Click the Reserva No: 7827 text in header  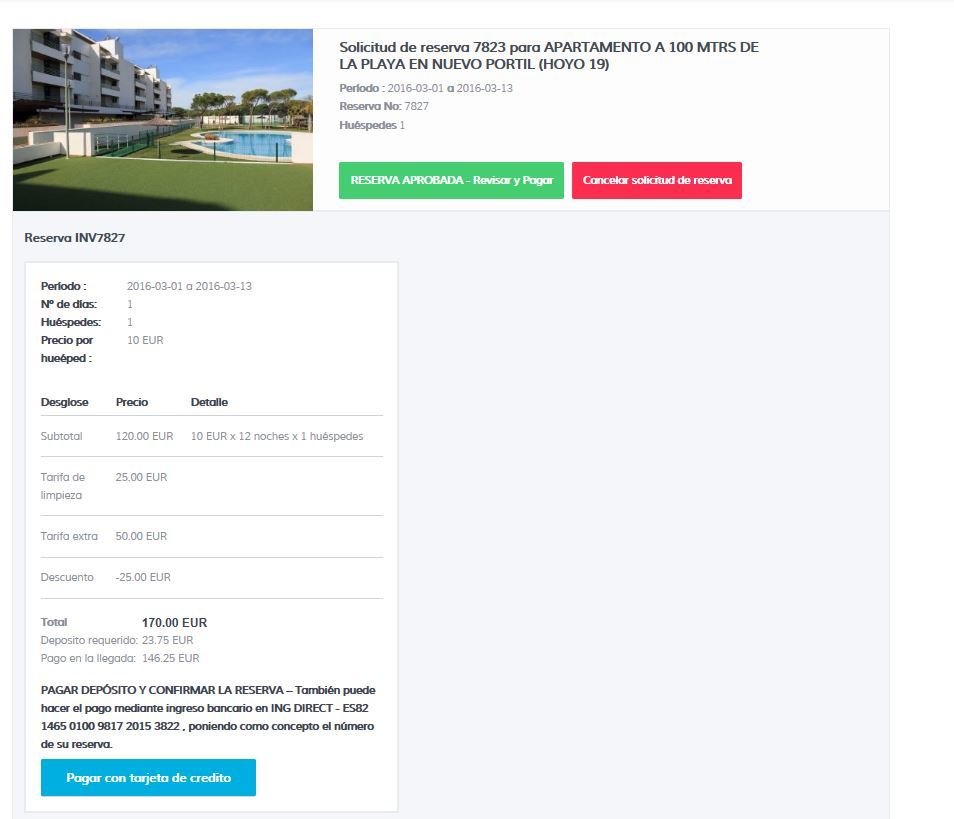(384, 106)
